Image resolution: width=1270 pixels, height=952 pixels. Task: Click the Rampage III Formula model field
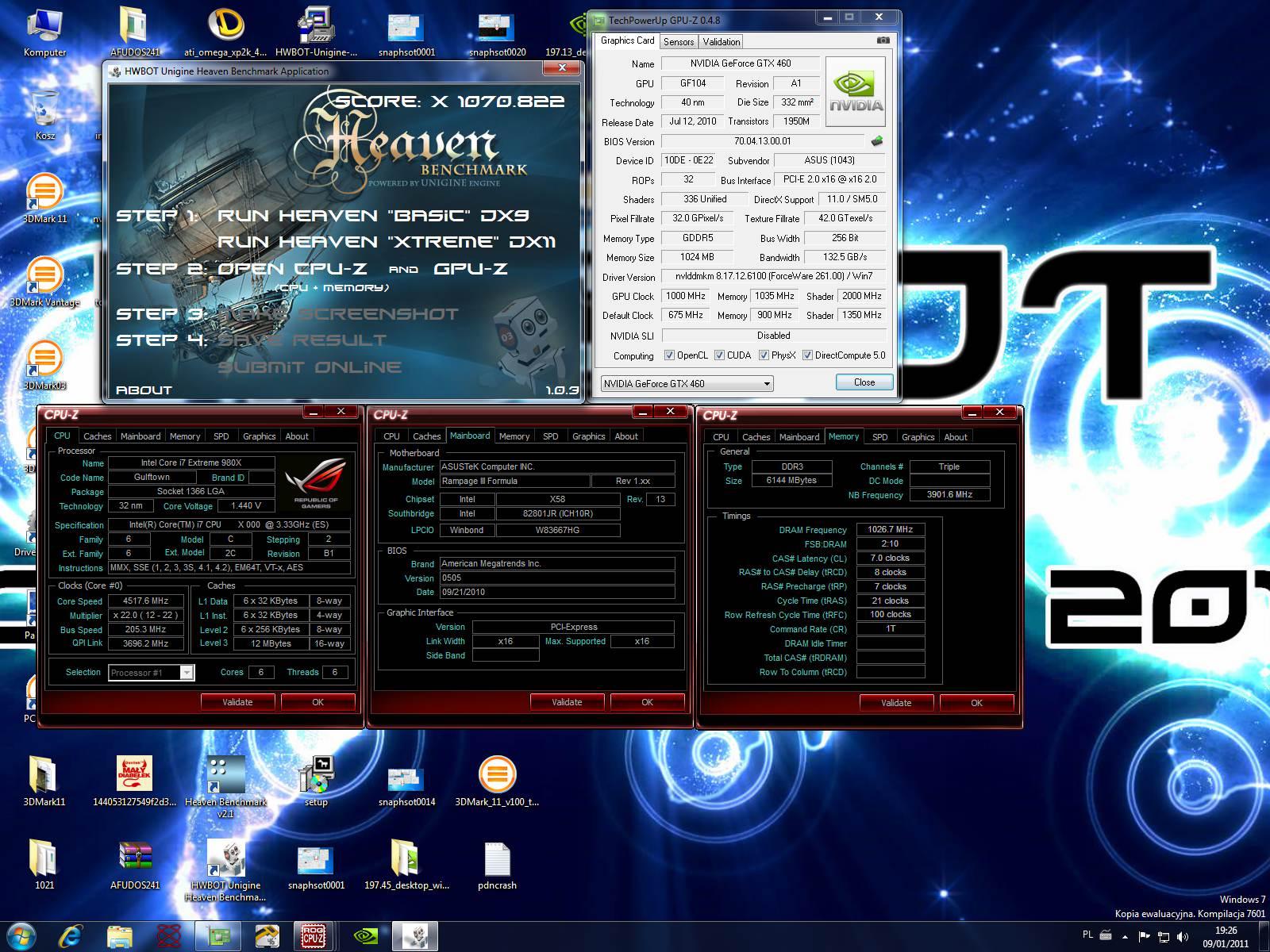click(514, 482)
